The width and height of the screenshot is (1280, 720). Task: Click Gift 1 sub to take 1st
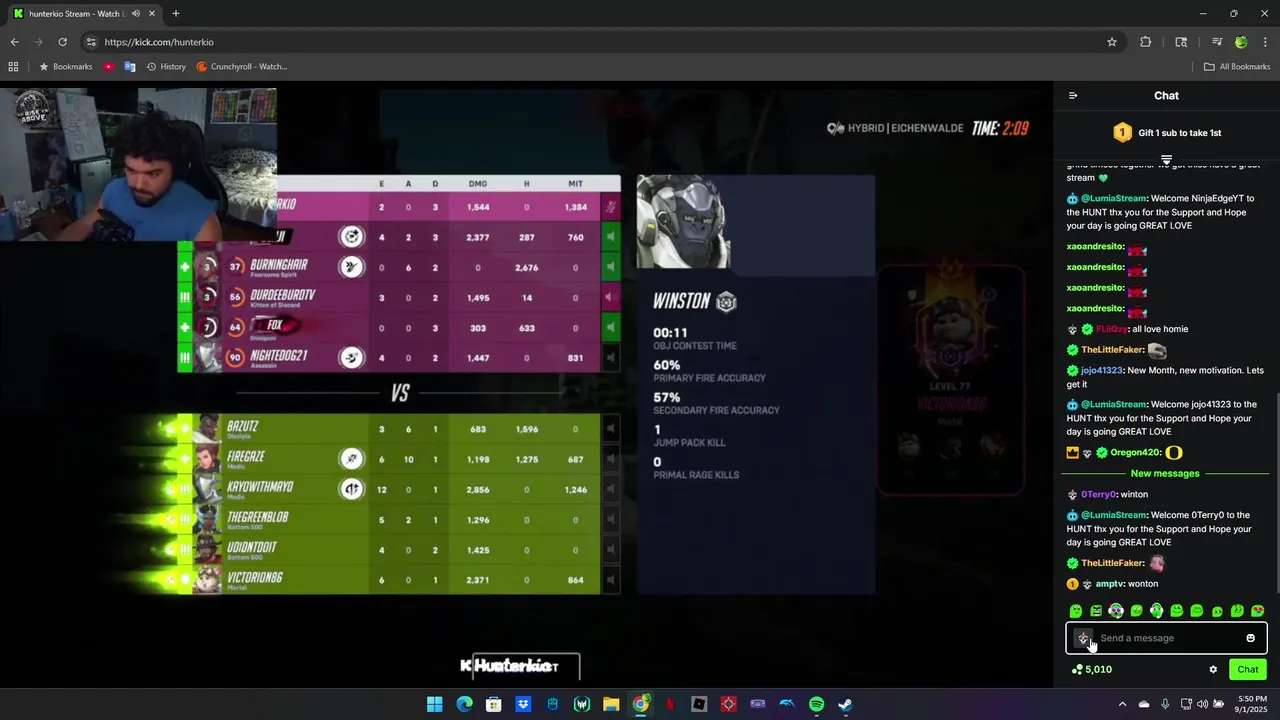click(x=1166, y=133)
